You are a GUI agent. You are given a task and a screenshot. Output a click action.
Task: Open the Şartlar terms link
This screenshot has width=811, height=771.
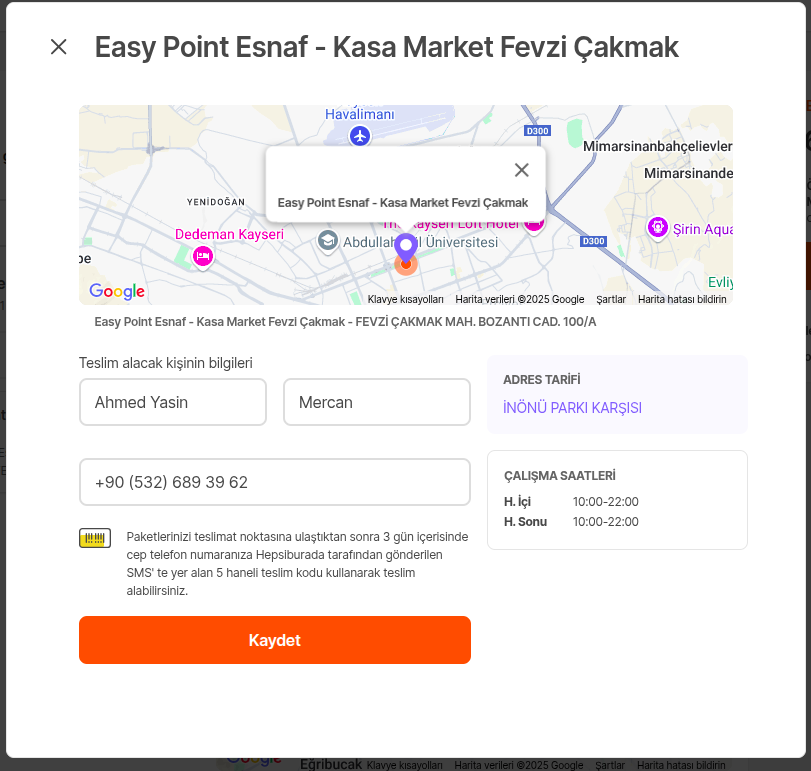point(611,299)
